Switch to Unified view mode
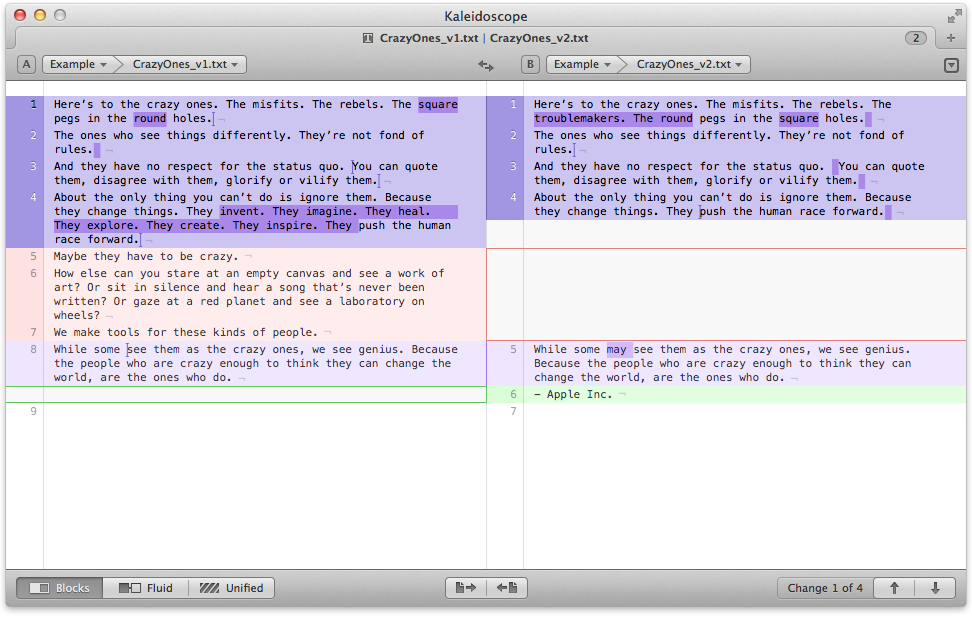Image resolution: width=972 pixels, height=620 pixels. tap(231, 588)
